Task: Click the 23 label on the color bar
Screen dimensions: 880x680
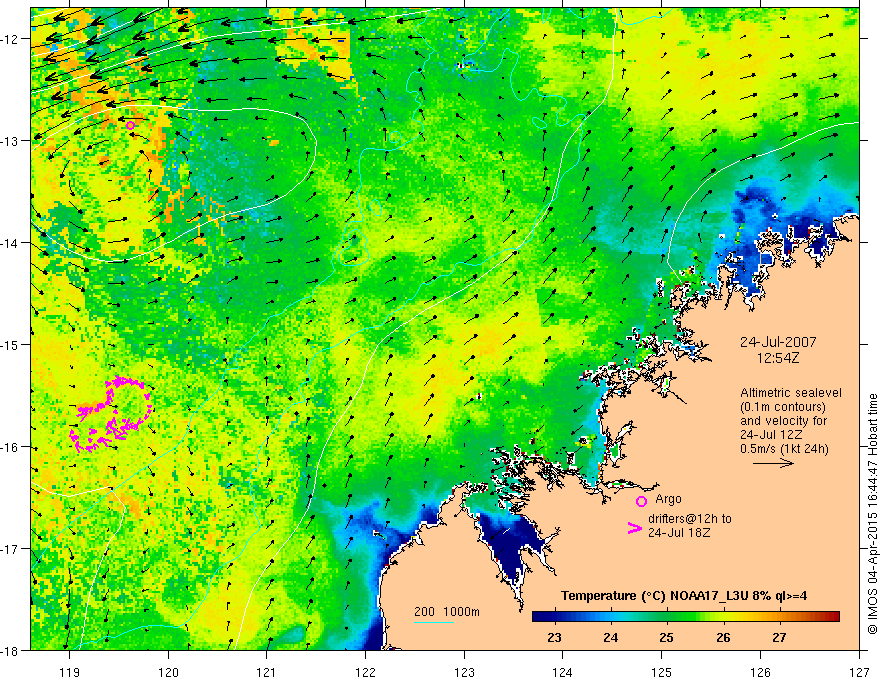Action: tap(554, 637)
